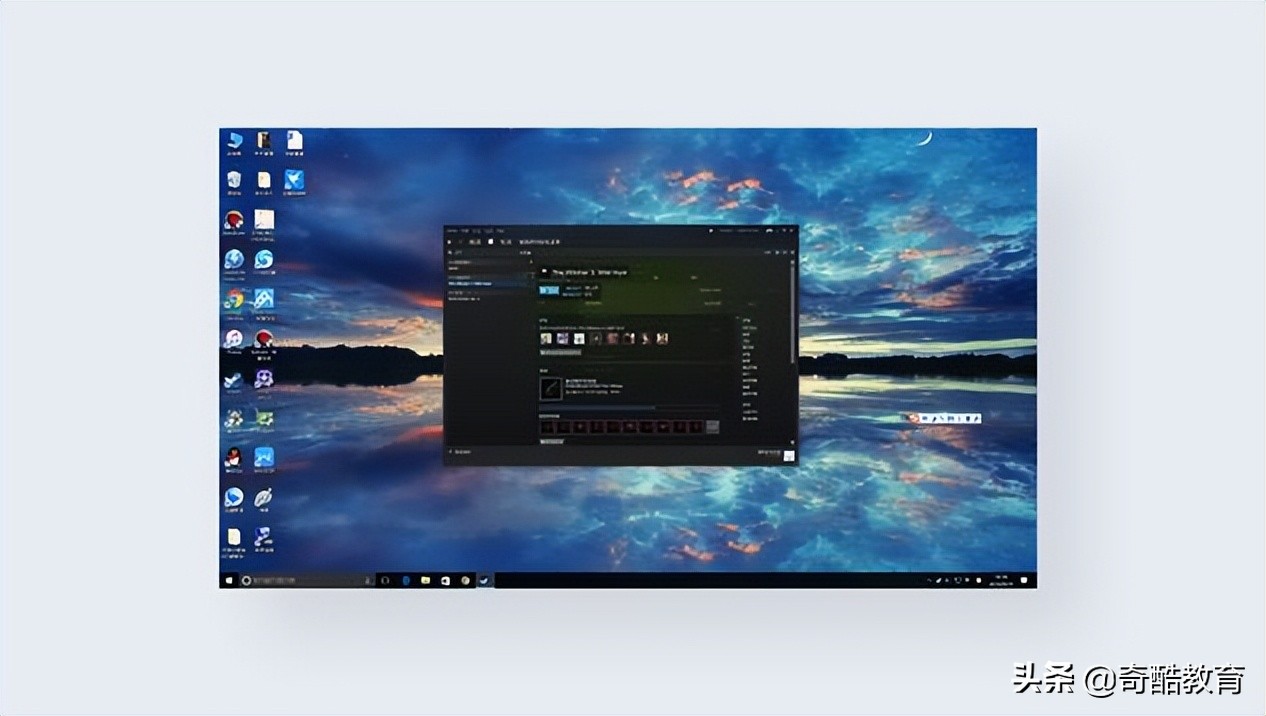Show hidden system tray icons

coord(927,580)
